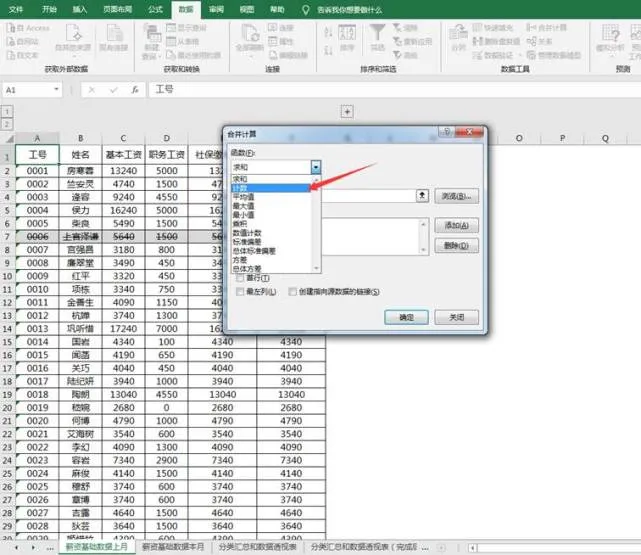
Task: Open sheet tab 薪资基础数据本月
Action: pos(173,547)
